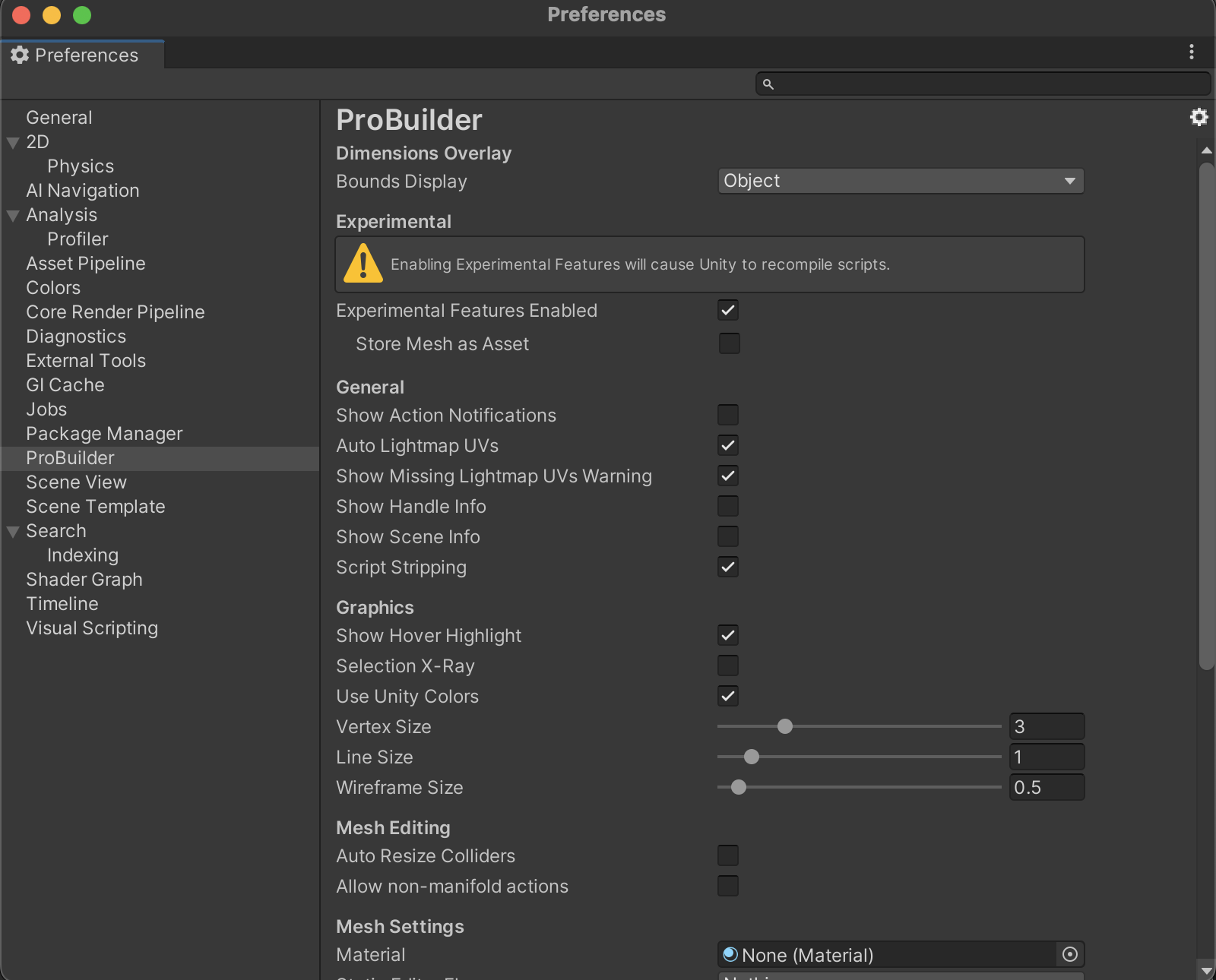Select the Preferences tab

pyautogui.click(x=82, y=55)
